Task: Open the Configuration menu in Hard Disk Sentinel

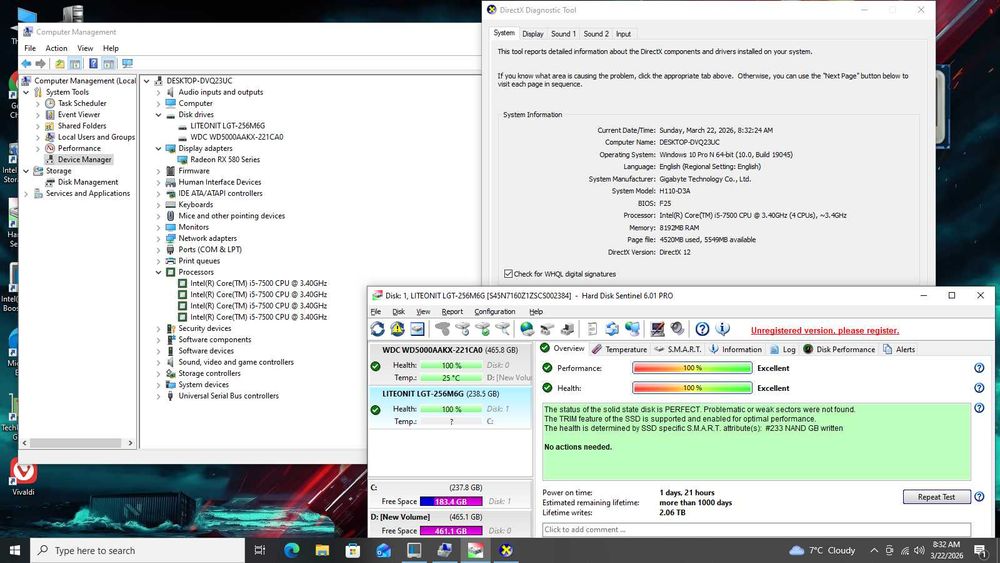Action: (494, 311)
